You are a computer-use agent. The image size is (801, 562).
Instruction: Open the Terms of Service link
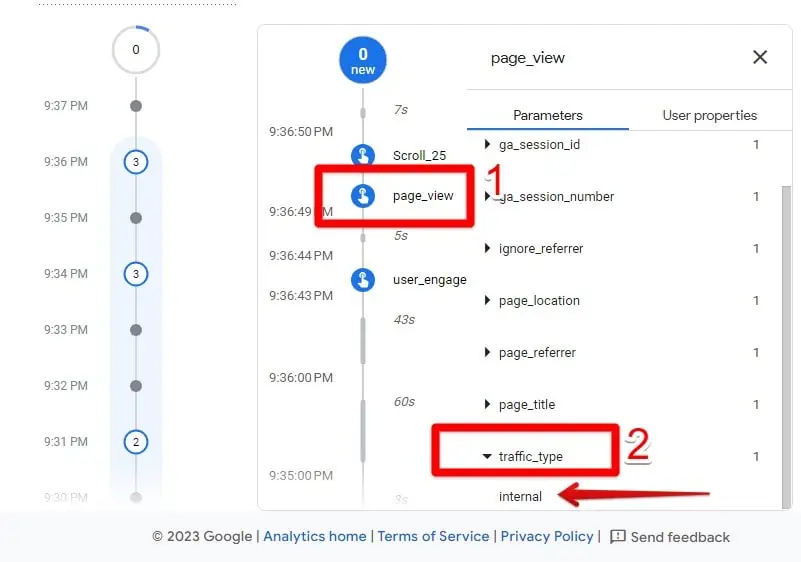[x=433, y=537]
